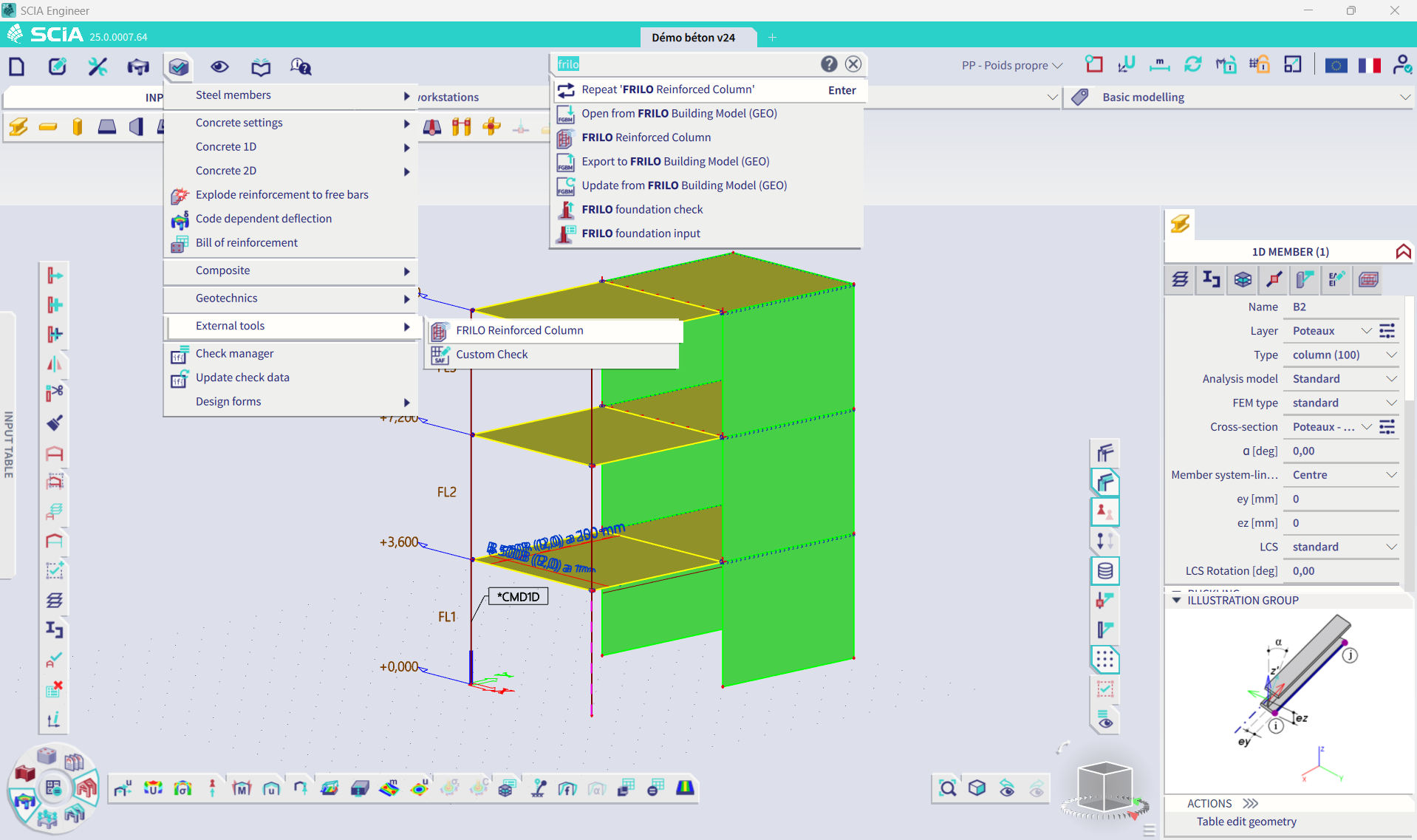1417x840 pixels.
Task: Toggle the highlighted dotted-grid button on right vertical toolbar
Action: [1104, 660]
